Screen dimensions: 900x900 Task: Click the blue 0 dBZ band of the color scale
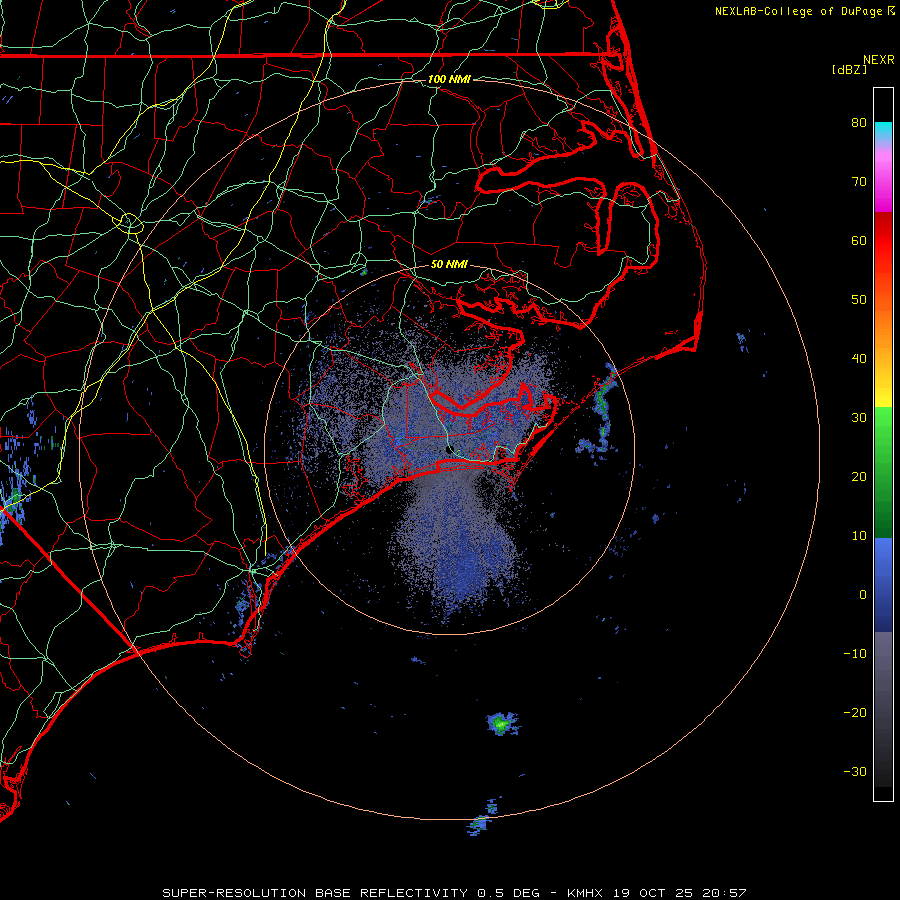coord(883,585)
